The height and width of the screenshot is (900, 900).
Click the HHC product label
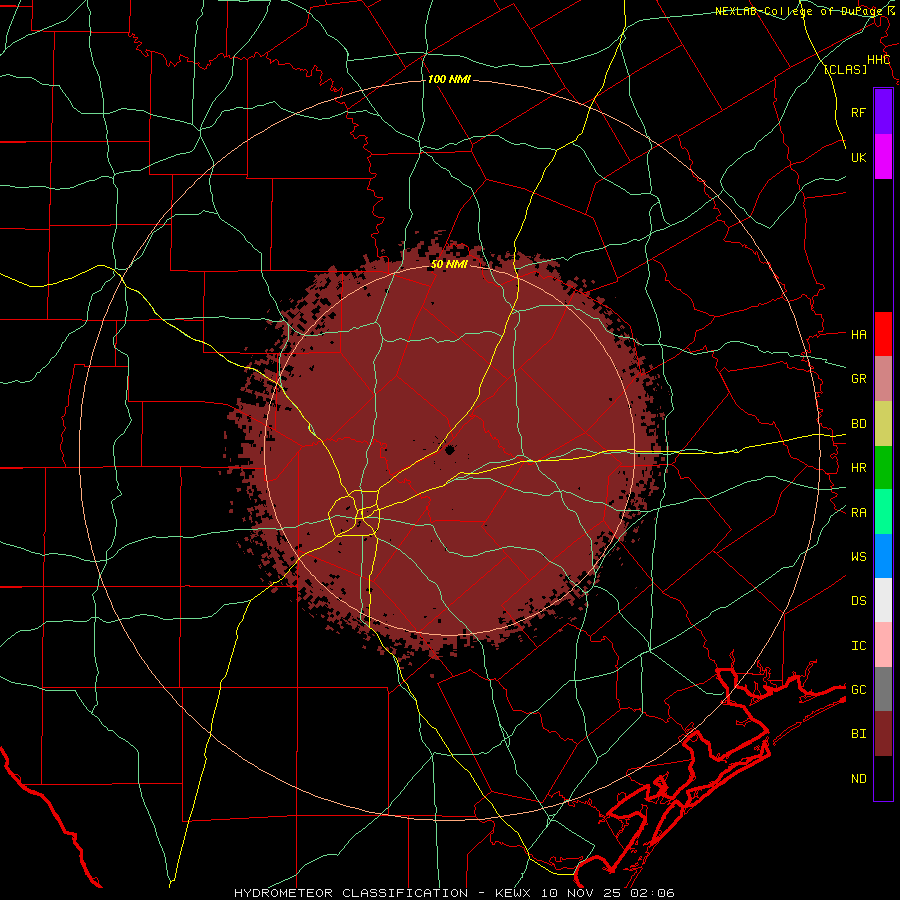(878, 60)
